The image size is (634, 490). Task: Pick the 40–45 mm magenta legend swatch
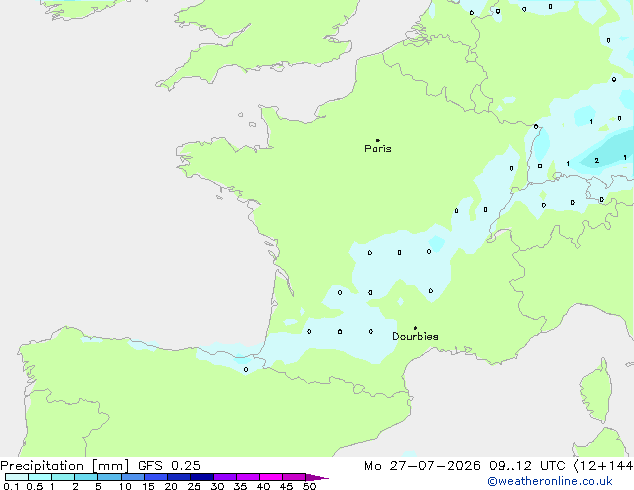(x=271, y=477)
